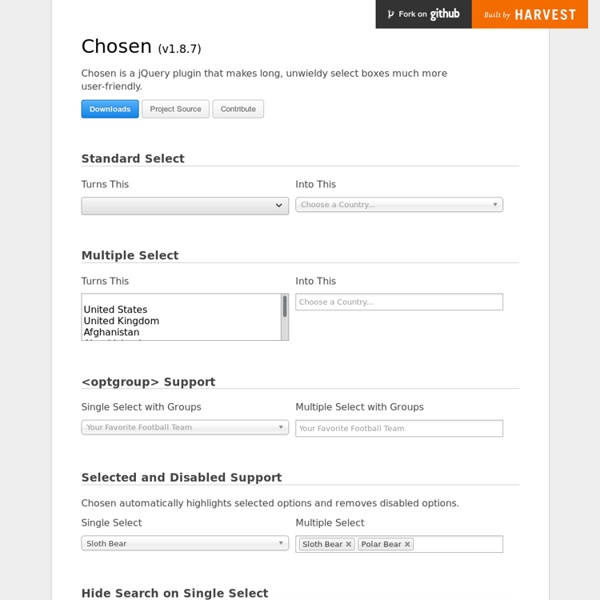Click the Contribute button
This screenshot has width=600, height=600.
[x=238, y=109]
